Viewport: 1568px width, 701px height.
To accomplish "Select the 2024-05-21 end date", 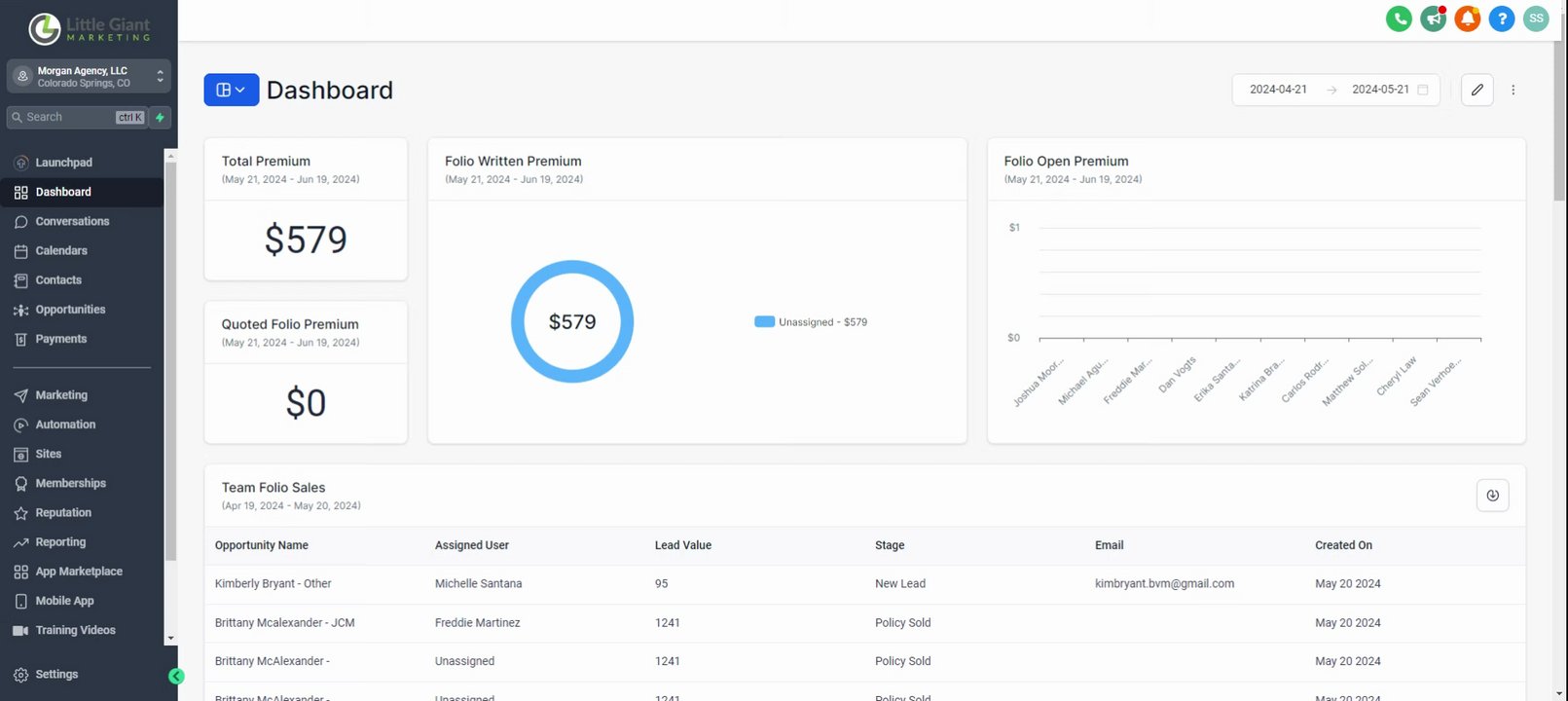I will coord(1380,90).
